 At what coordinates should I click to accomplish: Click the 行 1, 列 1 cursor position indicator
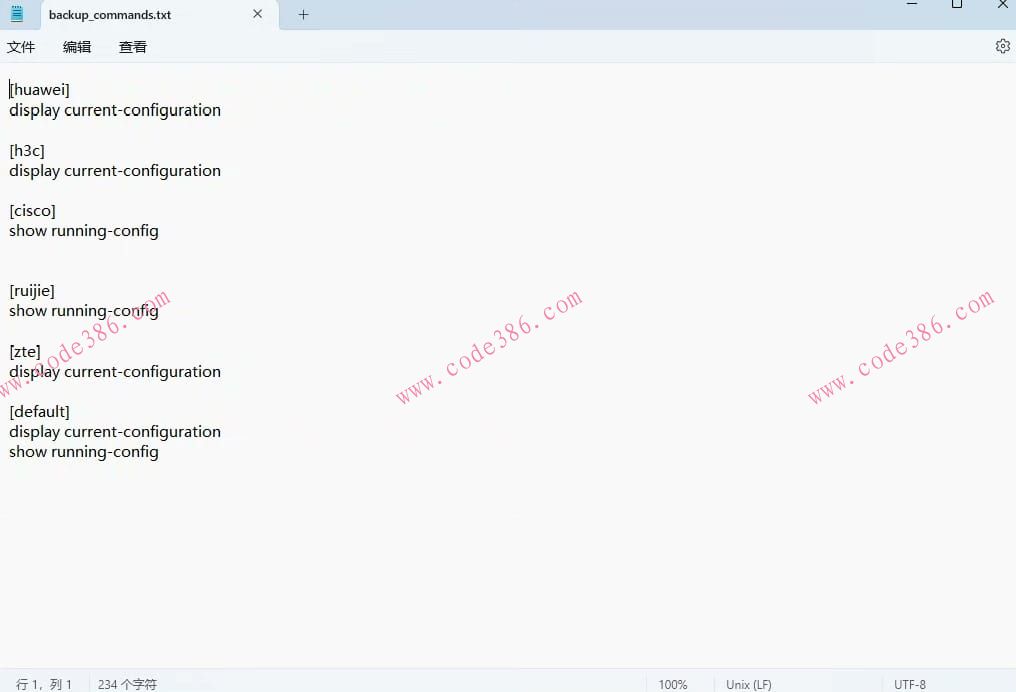point(43,684)
